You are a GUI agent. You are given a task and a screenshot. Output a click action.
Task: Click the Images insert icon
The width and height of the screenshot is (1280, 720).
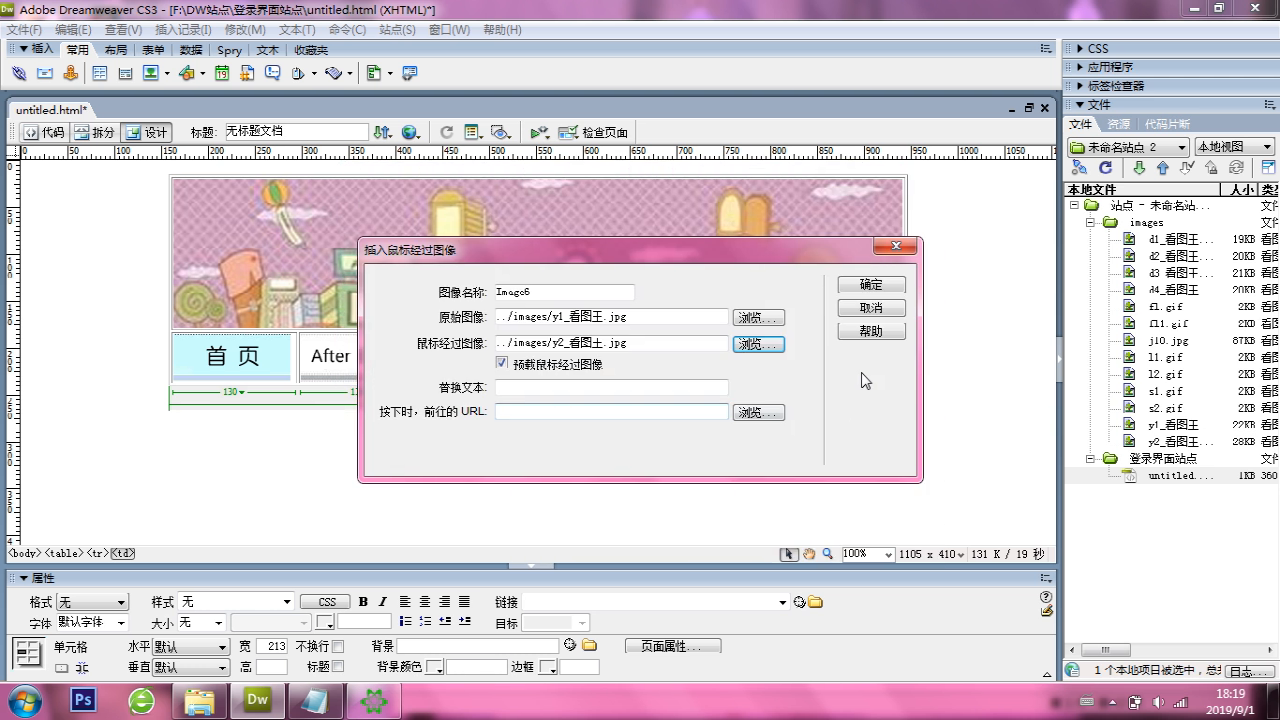click(151, 73)
